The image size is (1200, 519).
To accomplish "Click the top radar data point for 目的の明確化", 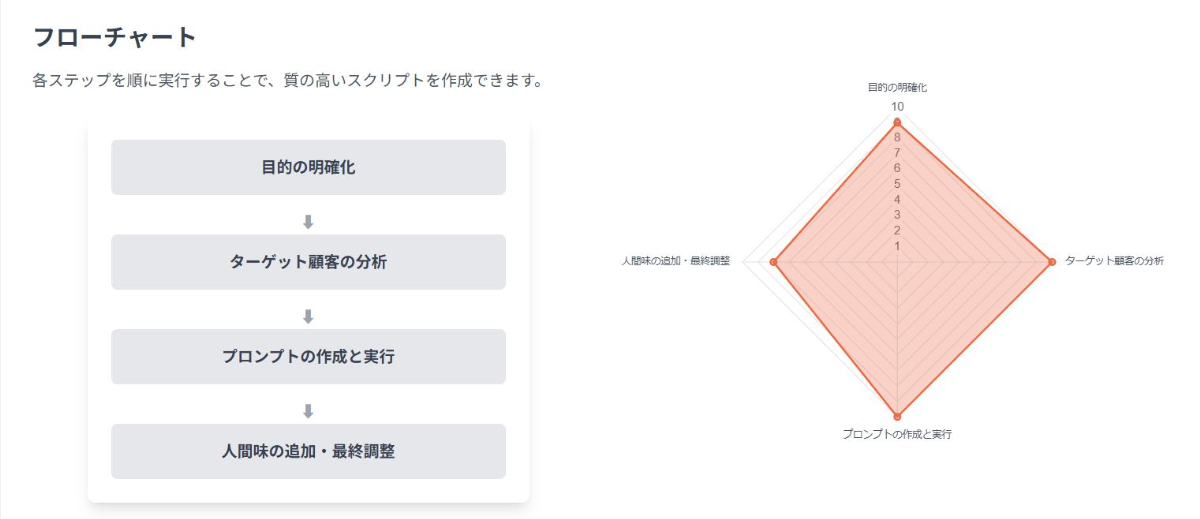I will click(x=897, y=122).
